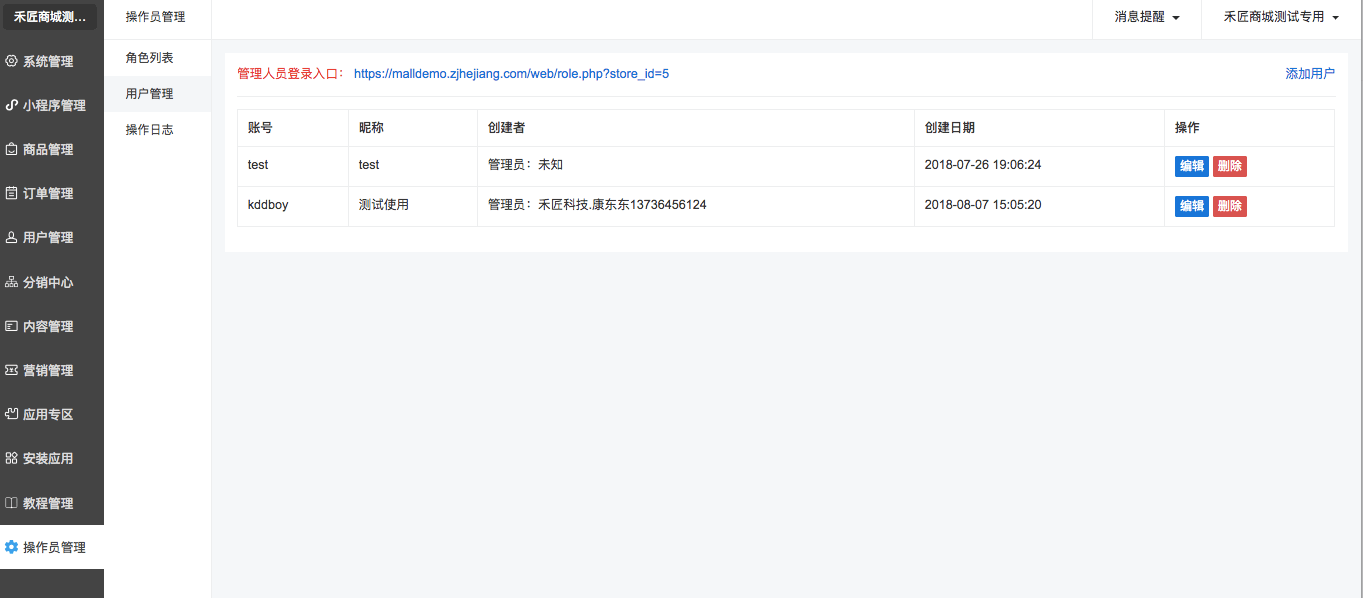
Task: Click the 安装应用 grid icon
Action: [x=12, y=458]
